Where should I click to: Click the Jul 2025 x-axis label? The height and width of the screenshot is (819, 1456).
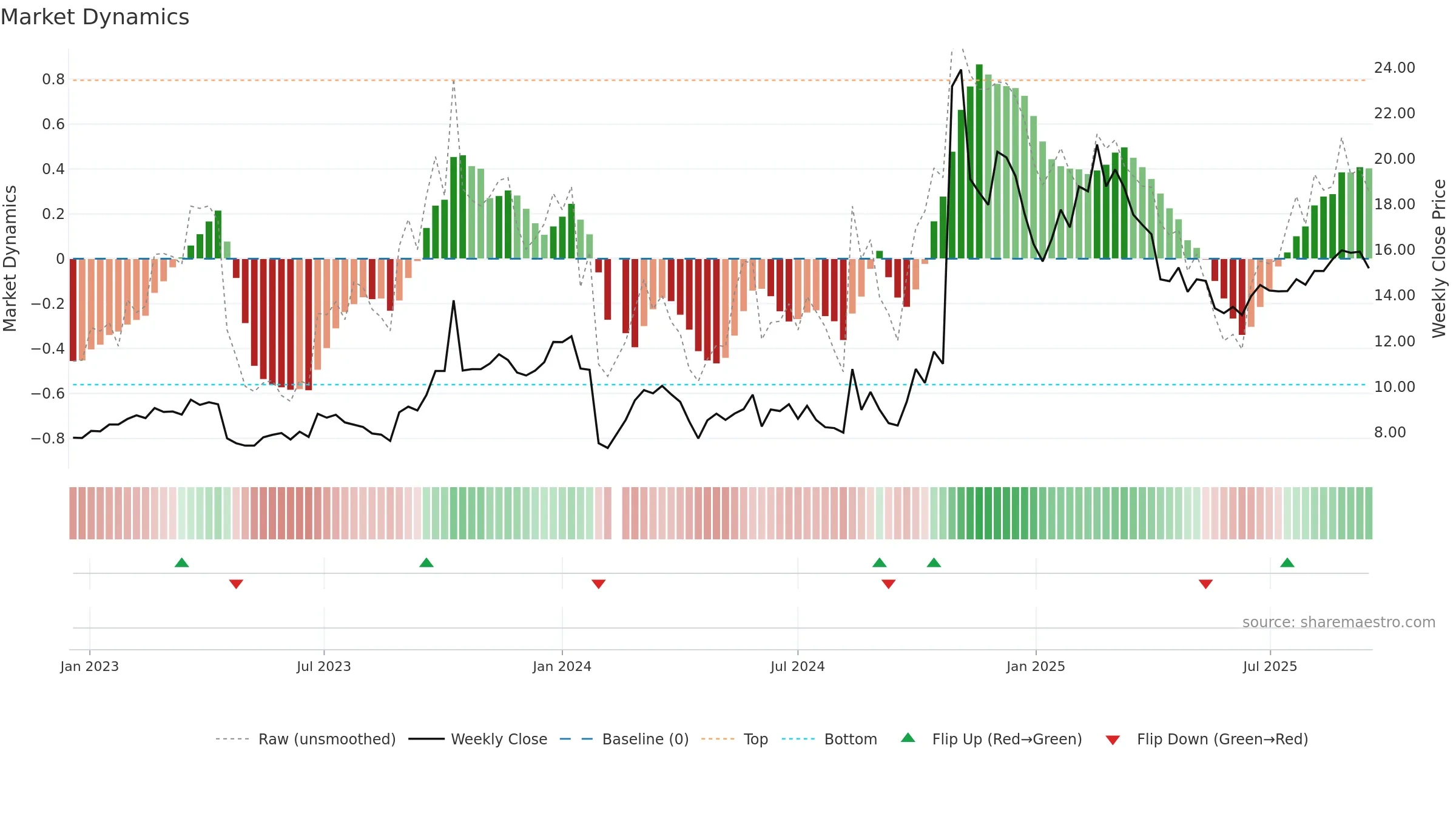pos(1270,666)
